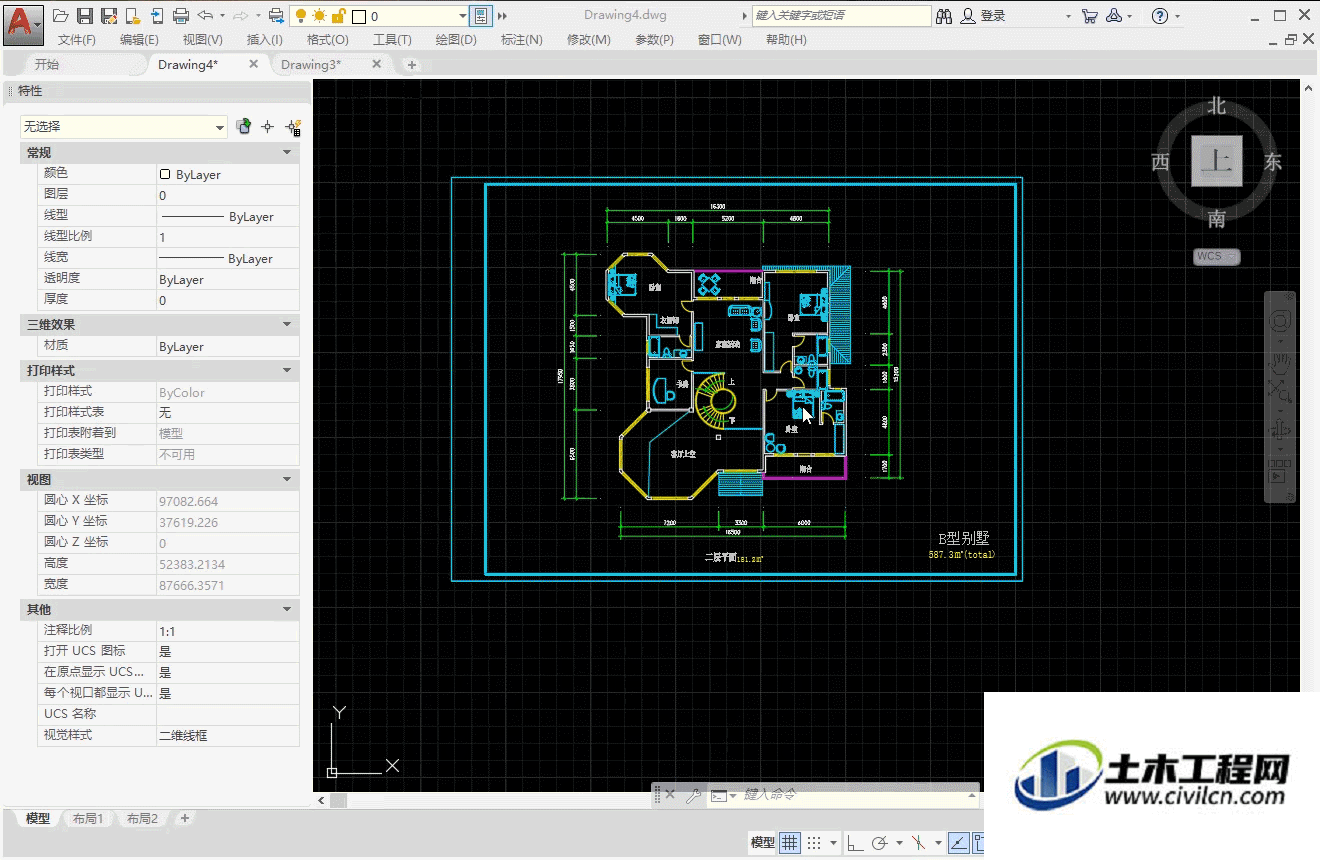
Task: Open the 绘图(D) menu
Action: [456, 40]
